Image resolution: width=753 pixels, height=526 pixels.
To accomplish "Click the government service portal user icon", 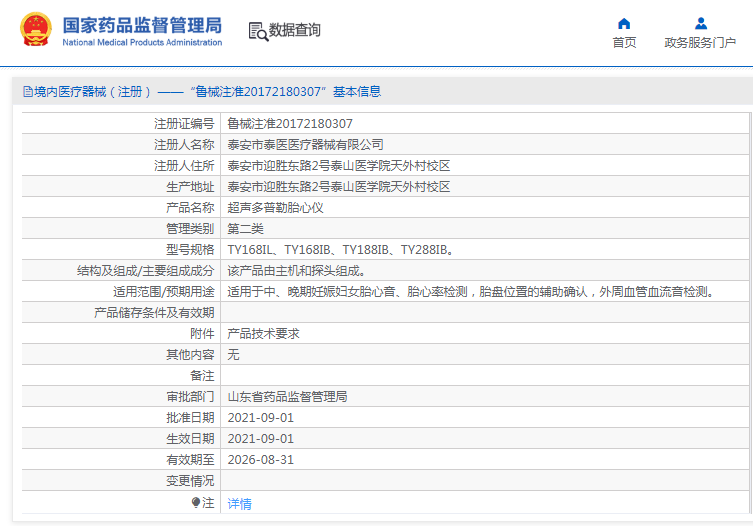I will point(701,23).
